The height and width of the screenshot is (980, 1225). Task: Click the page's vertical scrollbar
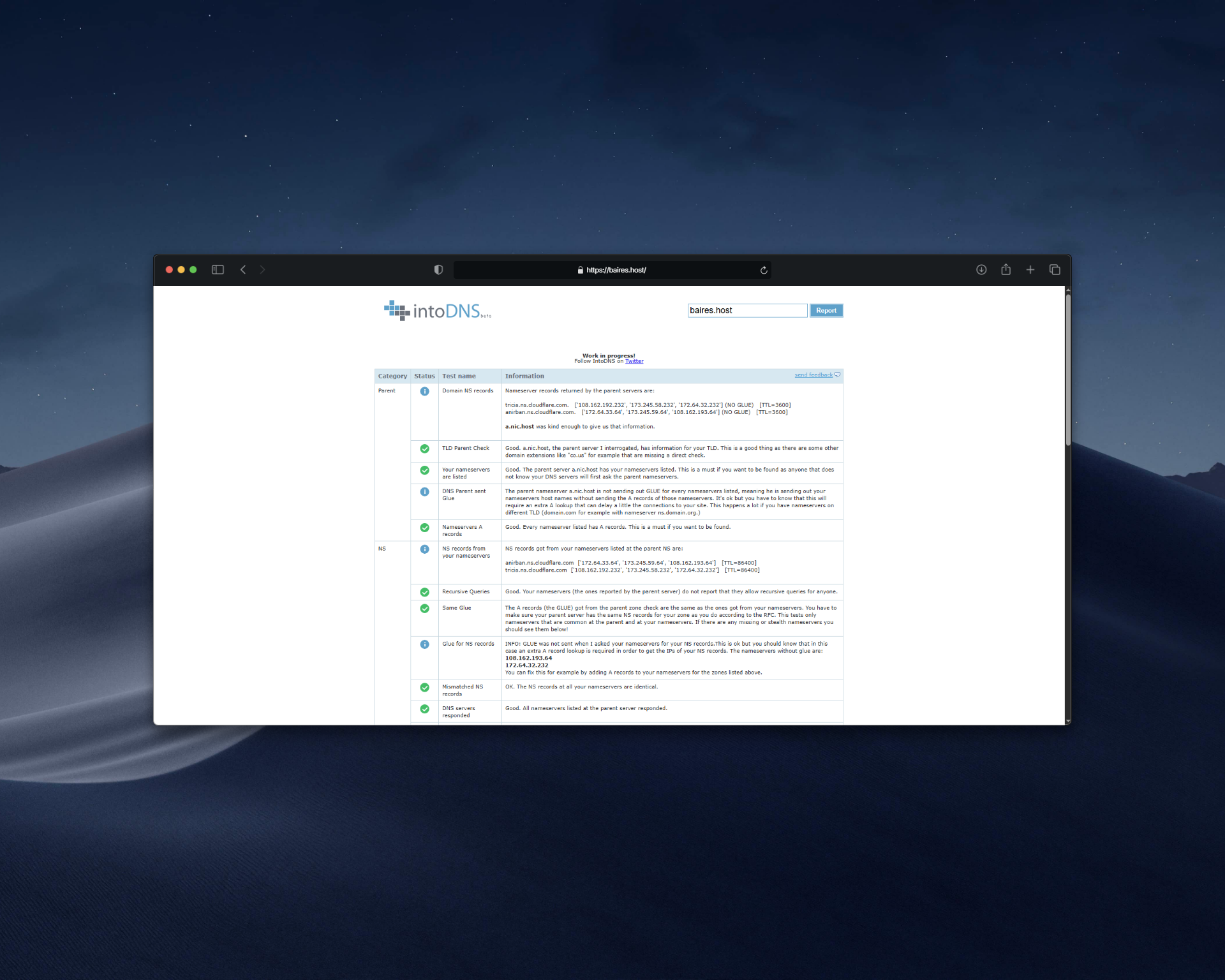[1067, 370]
